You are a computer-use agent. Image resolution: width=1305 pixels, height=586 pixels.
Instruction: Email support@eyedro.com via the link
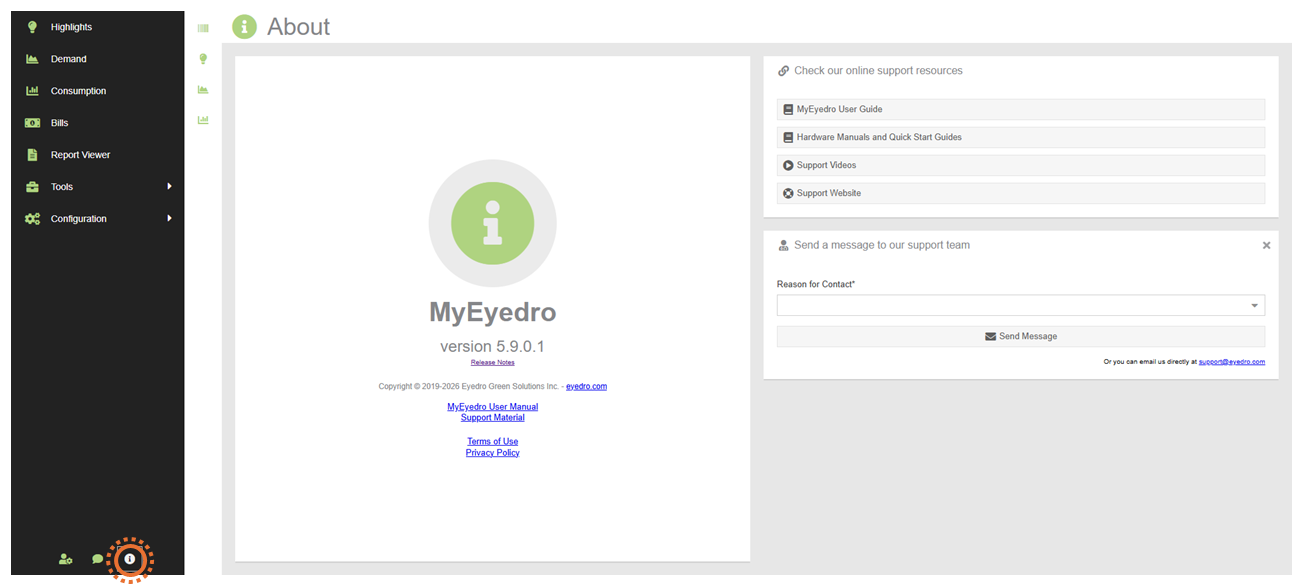pyautogui.click(x=1232, y=362)
